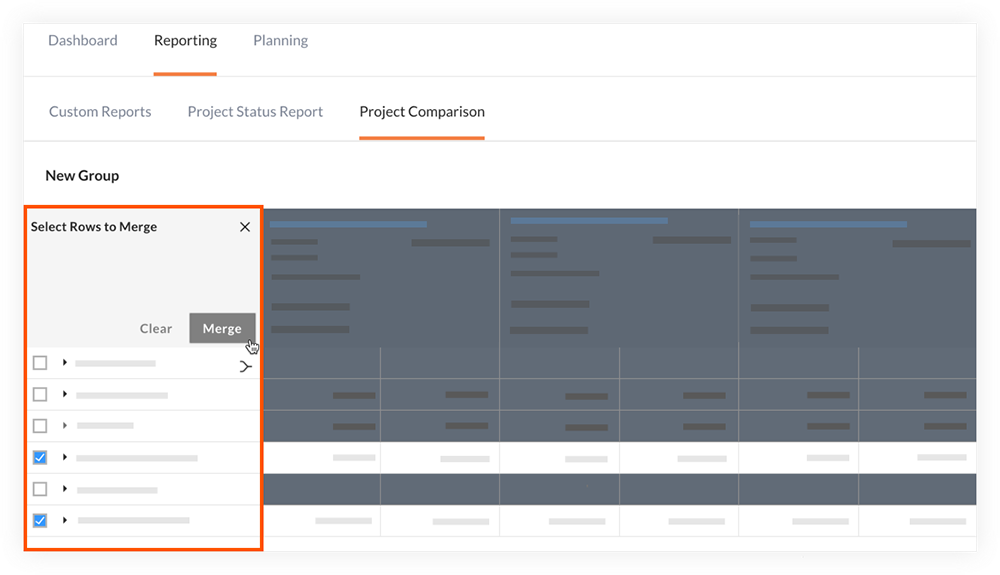The width and height of the screenshot is (1000, 575).
Task: Select the Project Status Report sub-tab
Action: click(255, 112)
